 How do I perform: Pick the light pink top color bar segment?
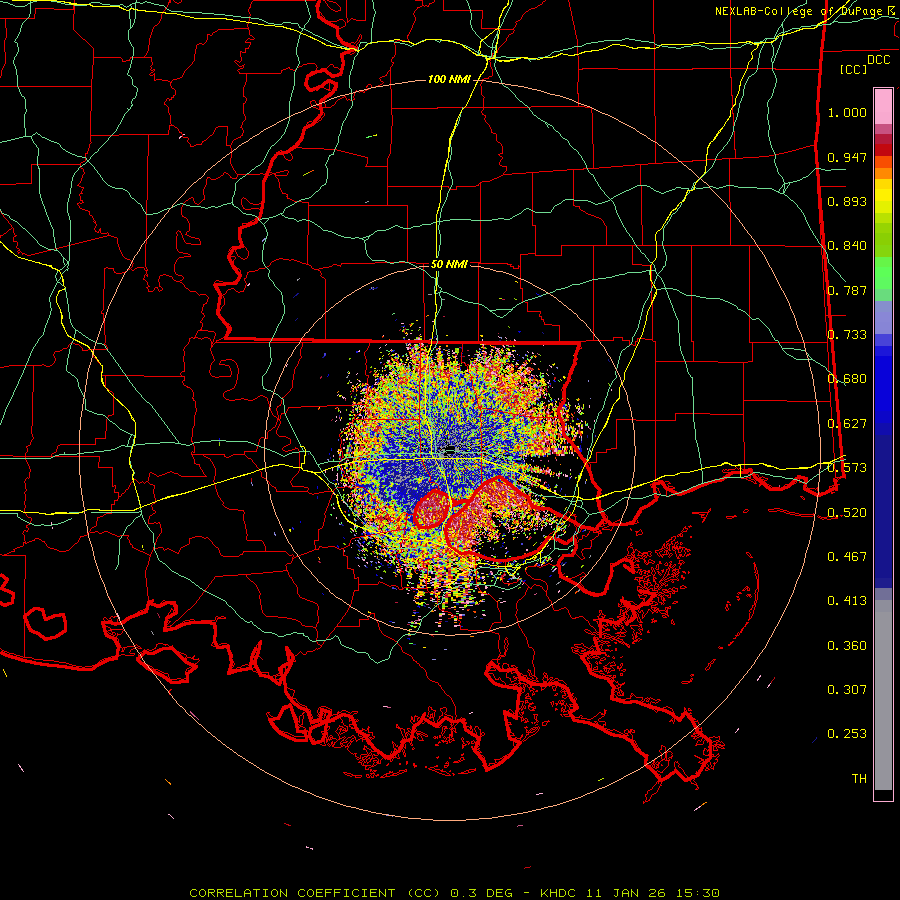[x=883, y=106]
